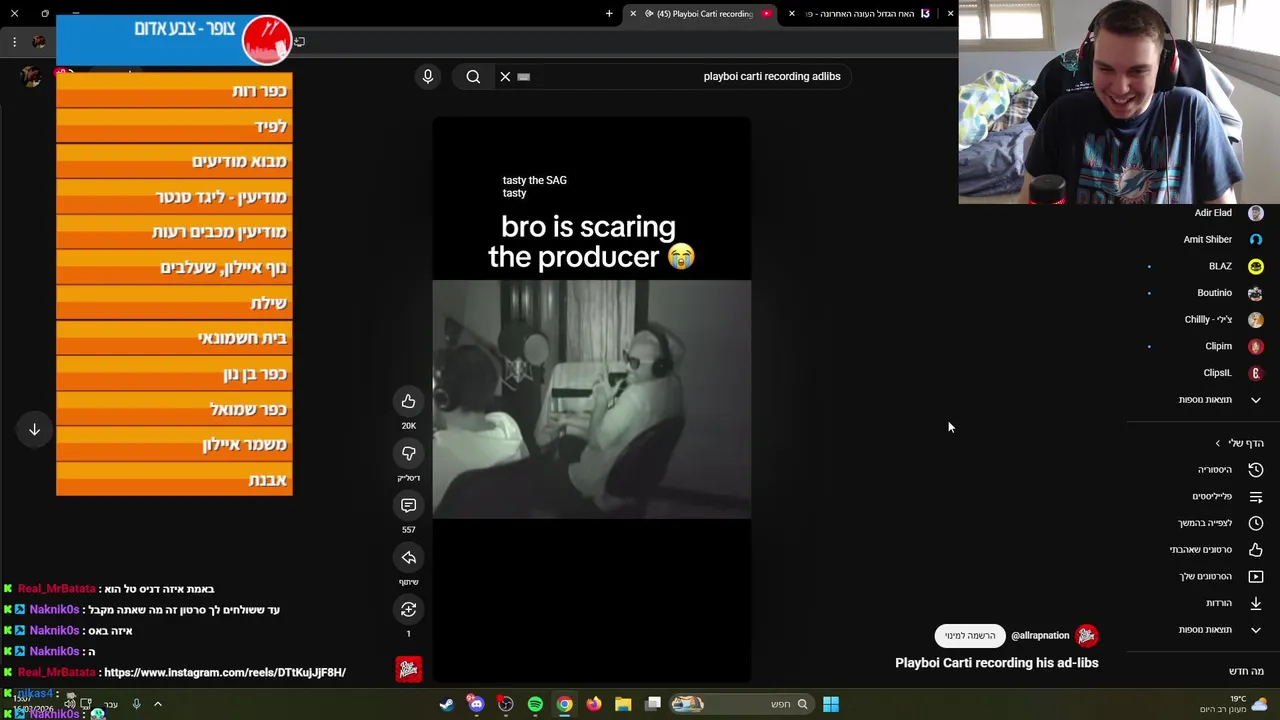Dislike the short video

click(408, 453)
